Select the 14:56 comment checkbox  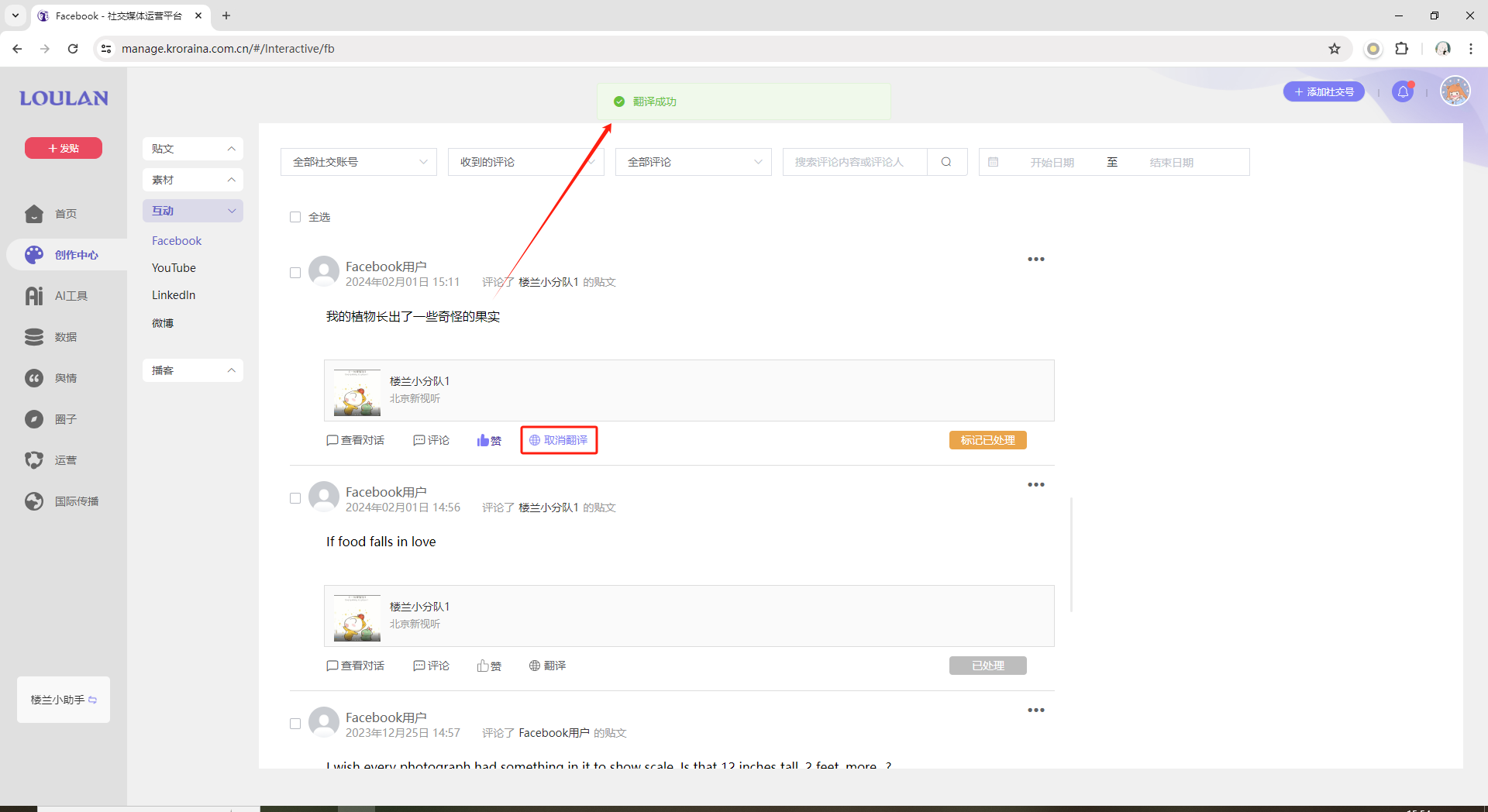pyautogui.click(x=295, y=498)
